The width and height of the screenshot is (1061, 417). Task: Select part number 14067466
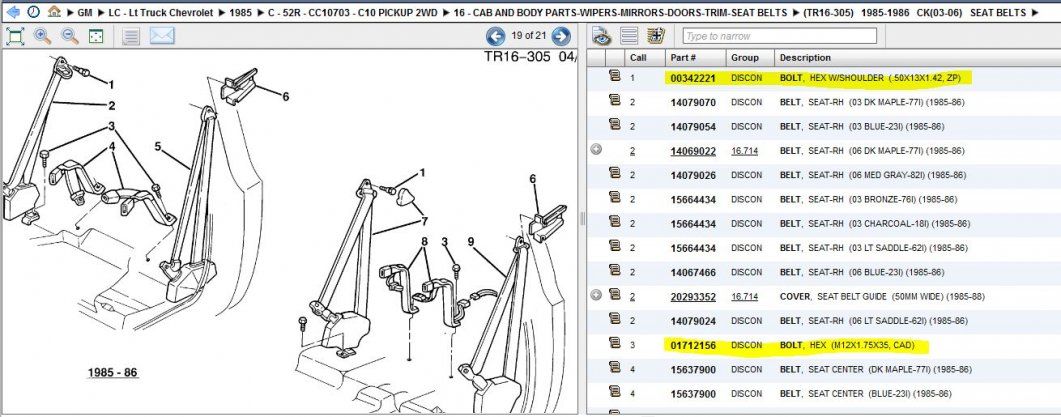693,272
